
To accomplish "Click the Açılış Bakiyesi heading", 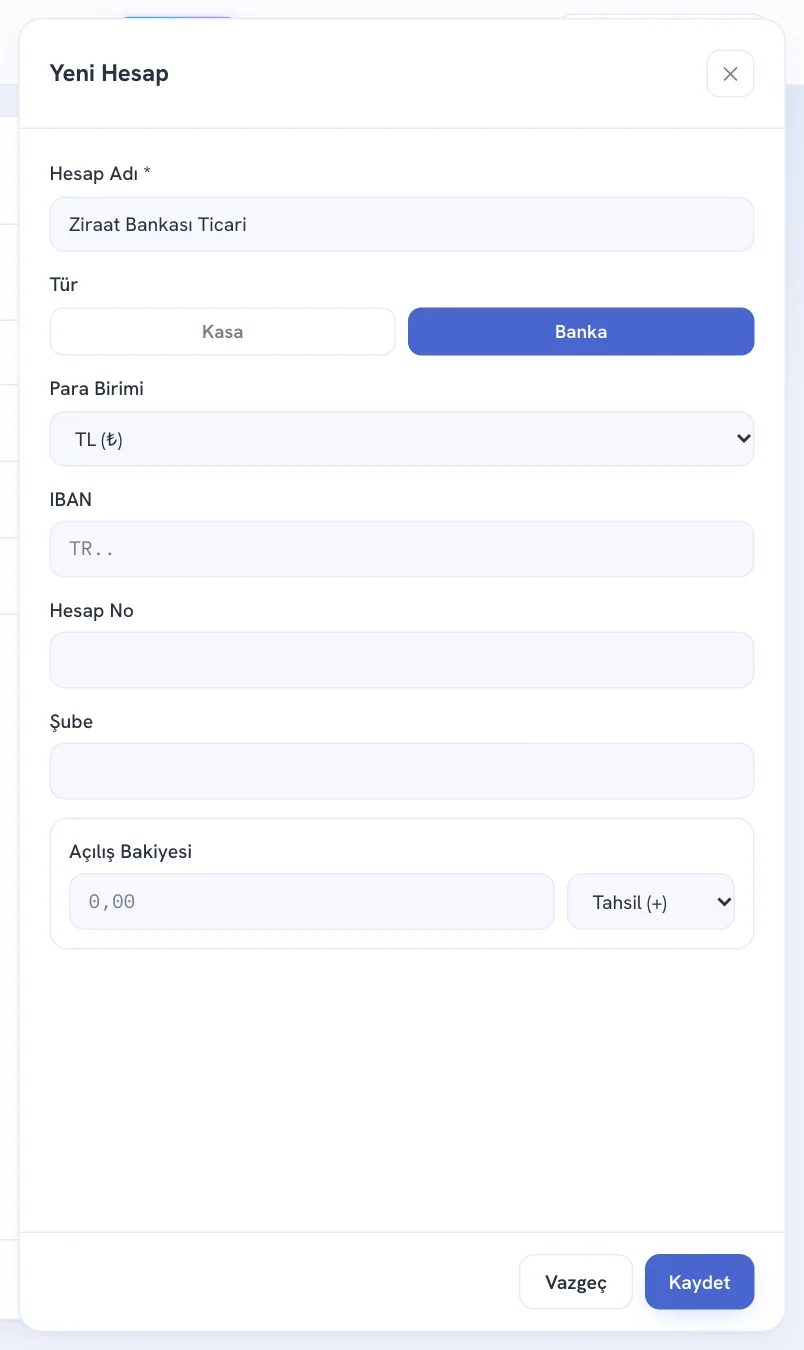I will [x=131, y=852].
